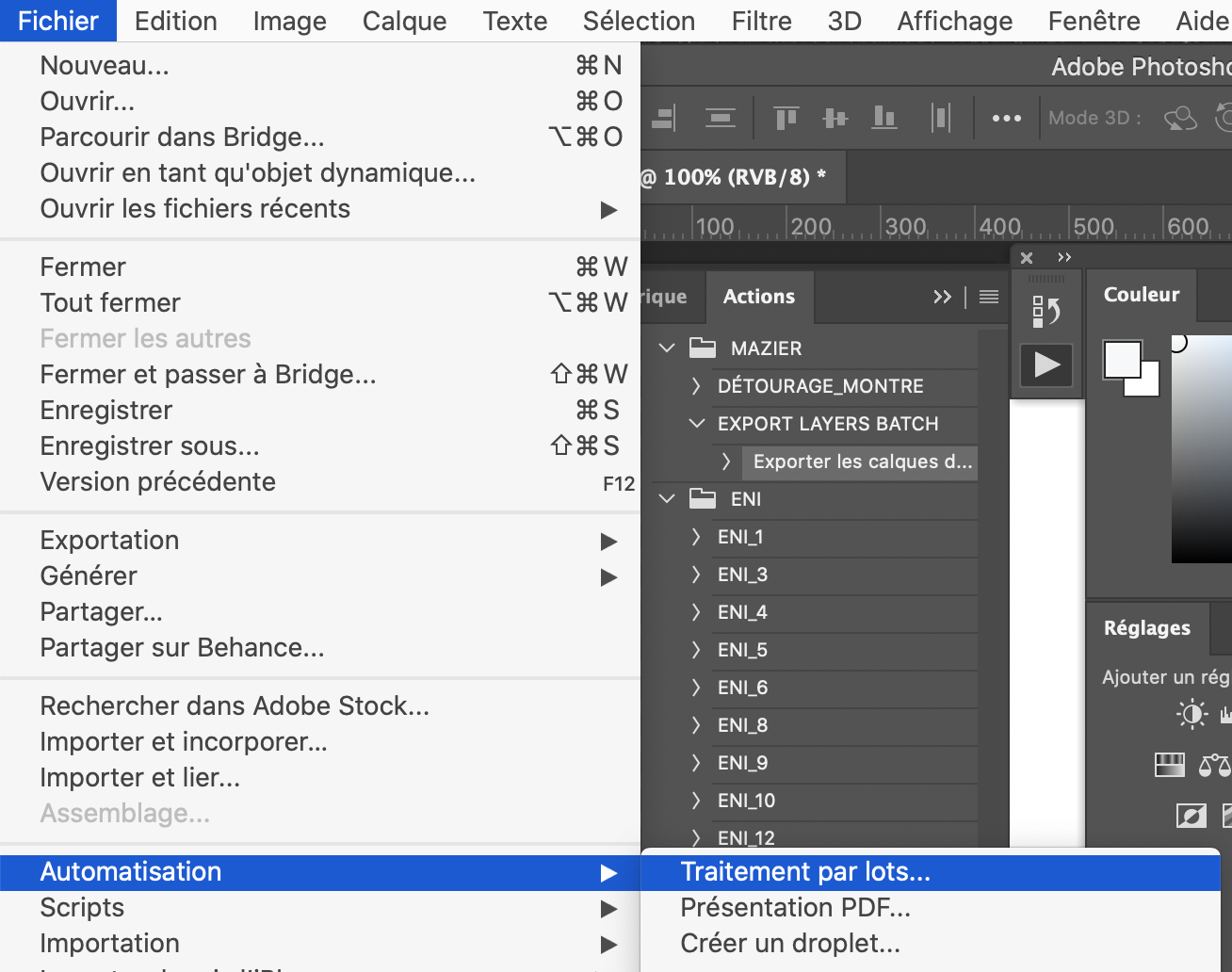Image resolution: width=1232 pixels, height=972 pixels.
Task: Expand the DÉTOURAGE_MONTRE action
Action: [x=696, y=386]
